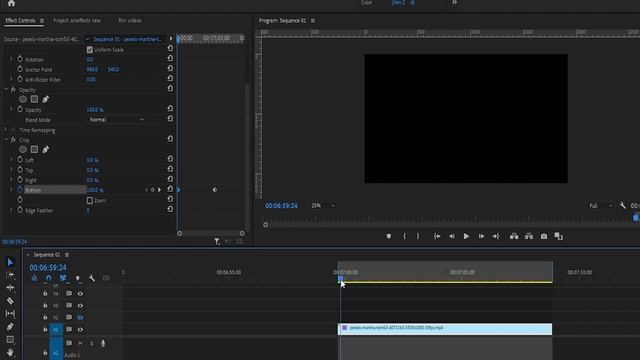Open the Color workspace tab
The height and width of the screenshot is (360, 640).
point(366,2)
